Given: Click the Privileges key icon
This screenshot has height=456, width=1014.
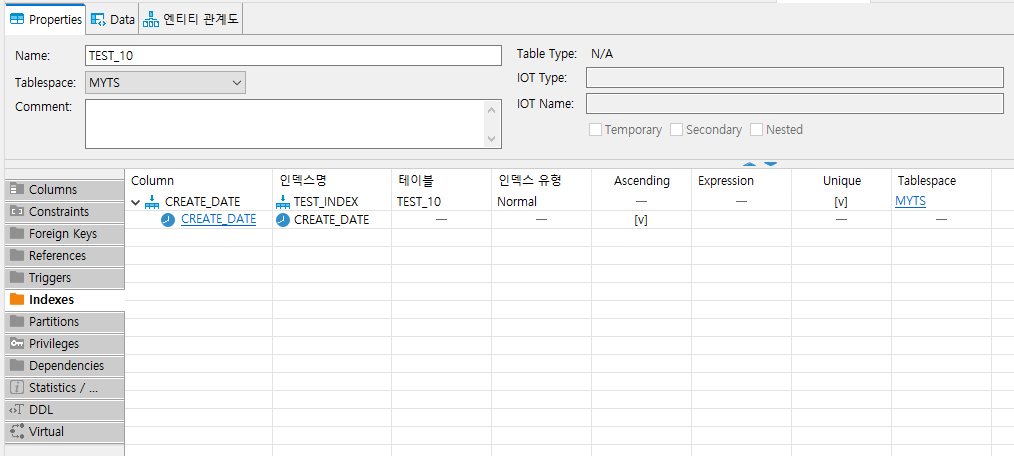Looking at the screenshot, I should pyautogui.click(x=17, y=343).
